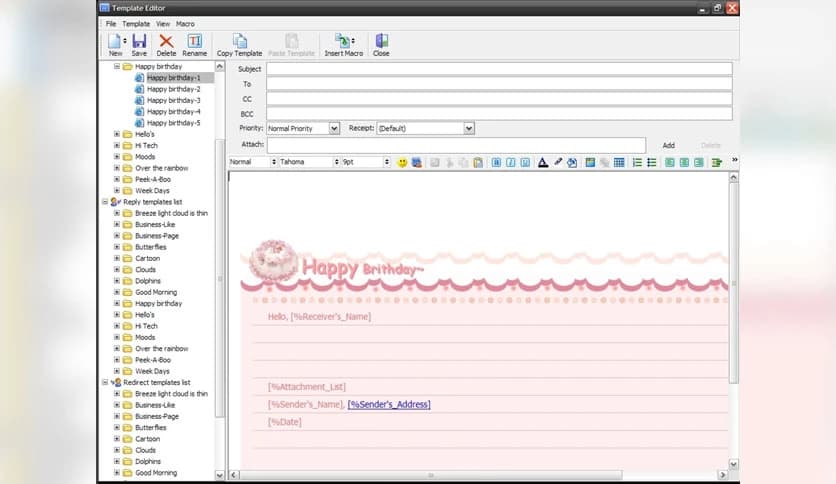Image resolution: width=836 pixels, height=484 pixels.
Task: Toggle underline formatting
Action: 525,163
